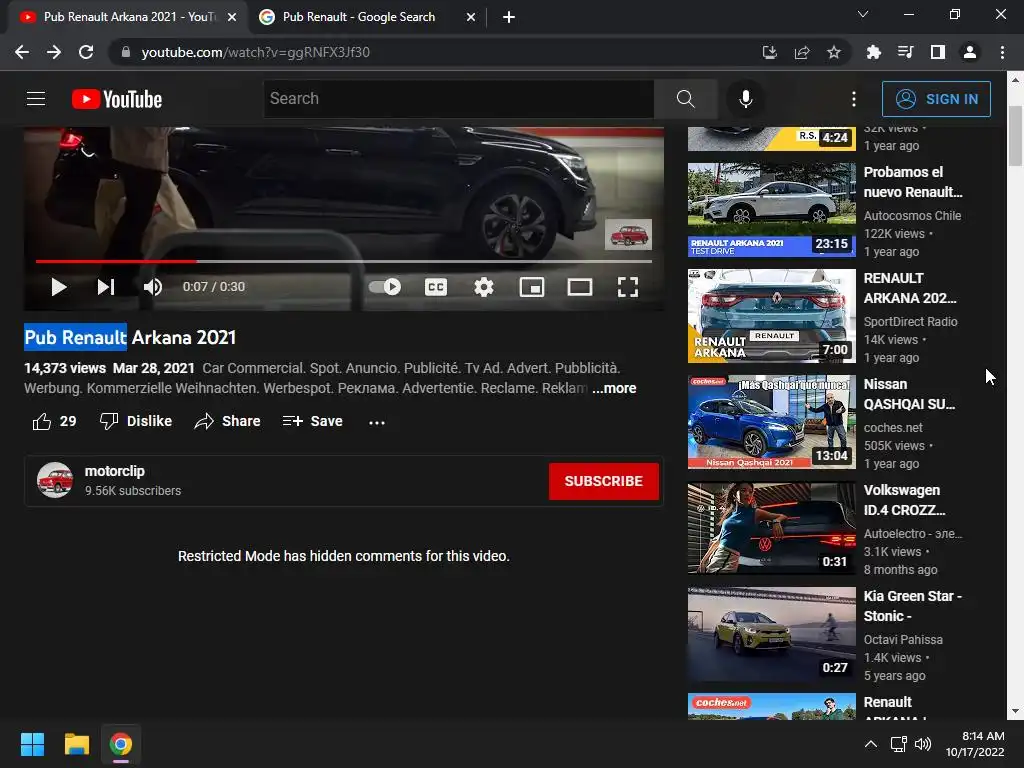Open video settings gear menu
1024x768 pixels.
(x=484, y=287)
